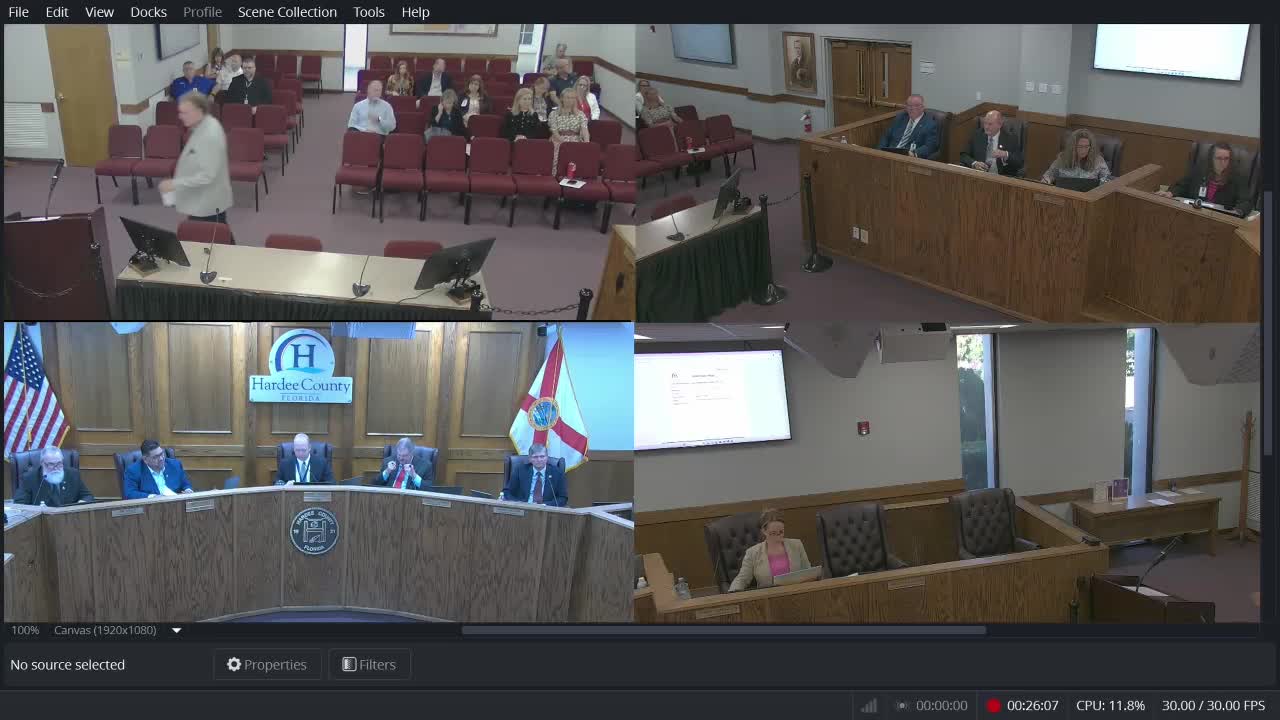Click the streaming status icon
Viewport: 1280px width, 720px height.
[902, 706]
